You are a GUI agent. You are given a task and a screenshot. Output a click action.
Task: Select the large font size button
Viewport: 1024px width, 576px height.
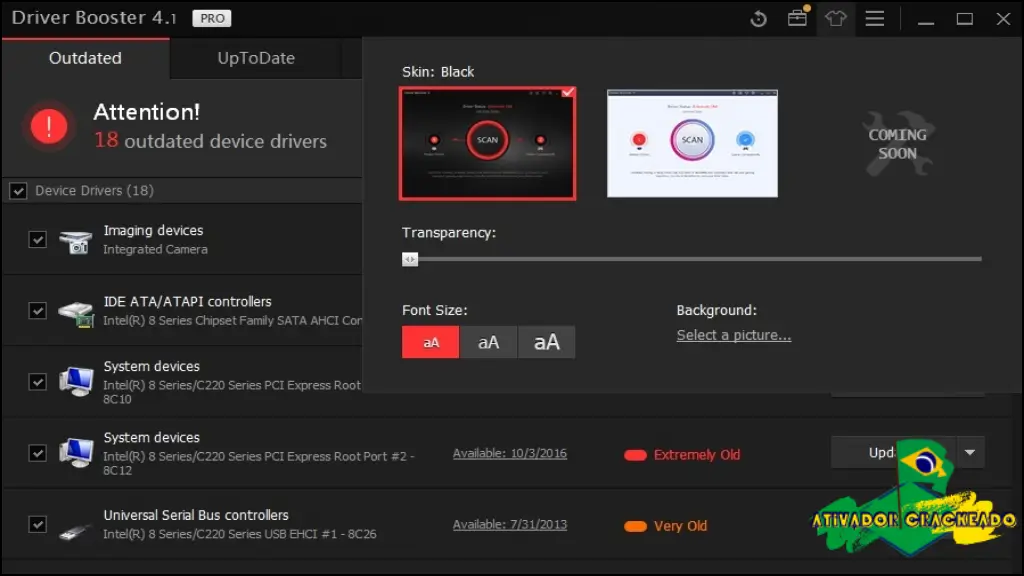(x=547, y=342)
